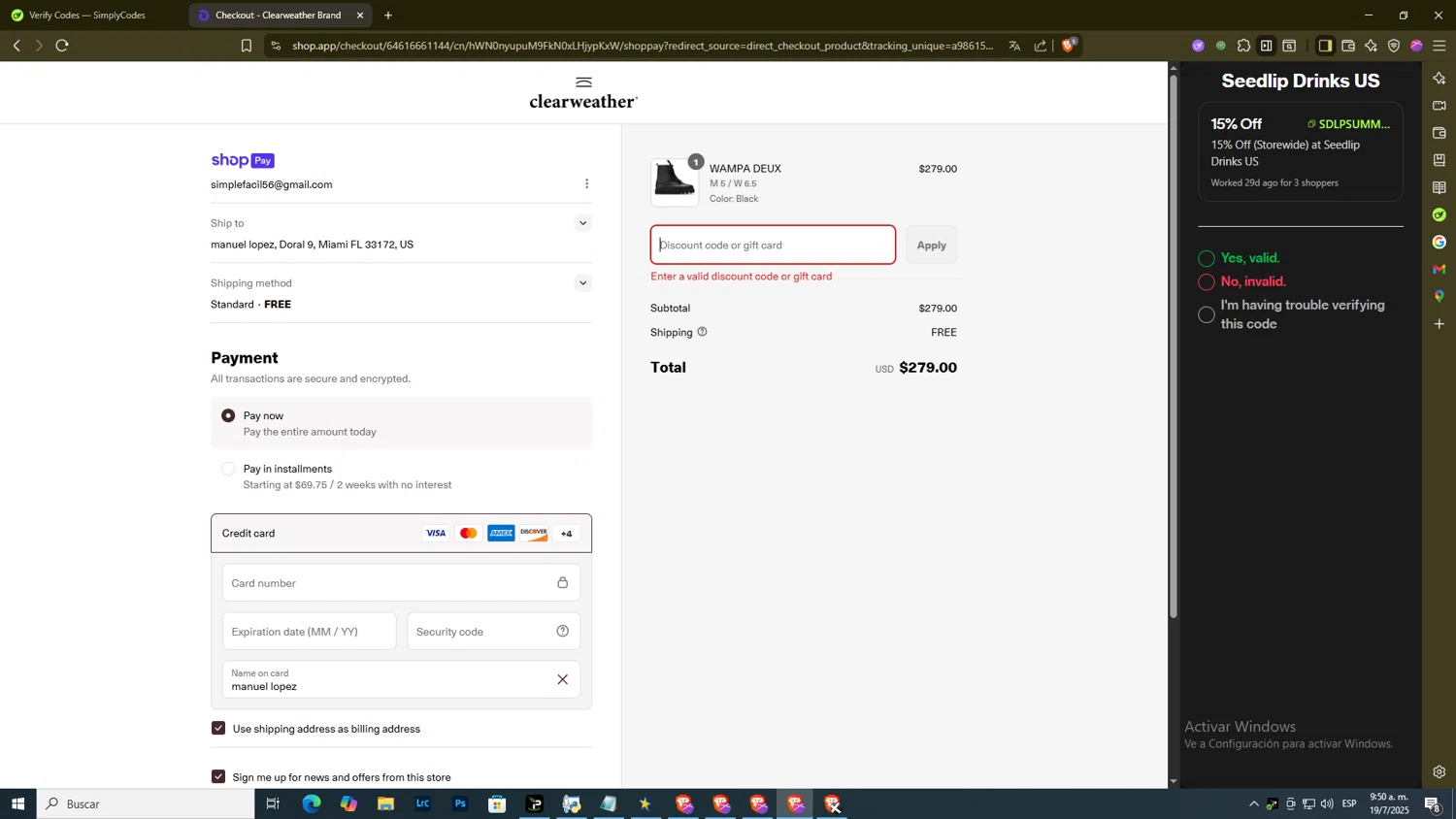Go back to the previous page
Screen dimensions: 1456x819
tap(17, 46)
